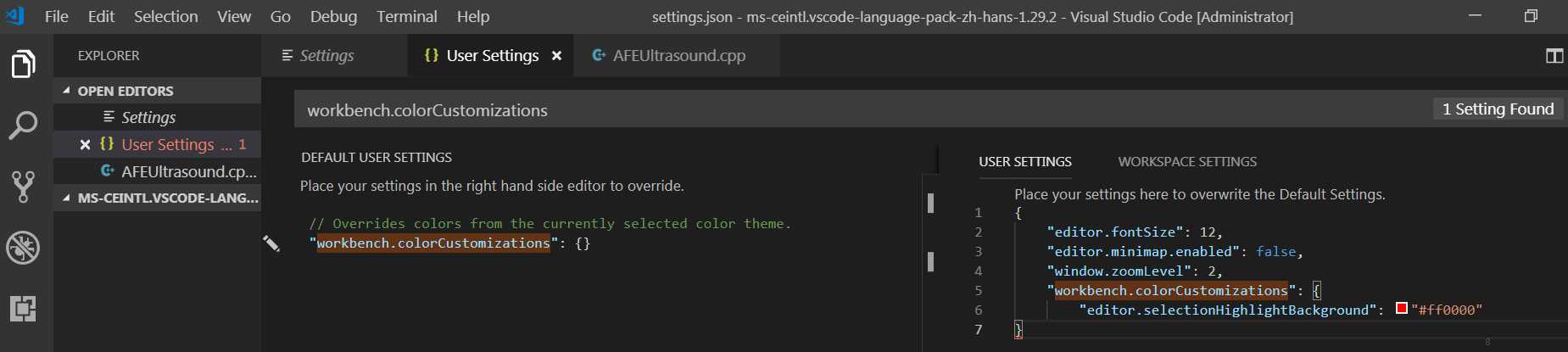The image size is (1568, 352).
Task: Open the Extensions view icon
Action: [23, 309]
